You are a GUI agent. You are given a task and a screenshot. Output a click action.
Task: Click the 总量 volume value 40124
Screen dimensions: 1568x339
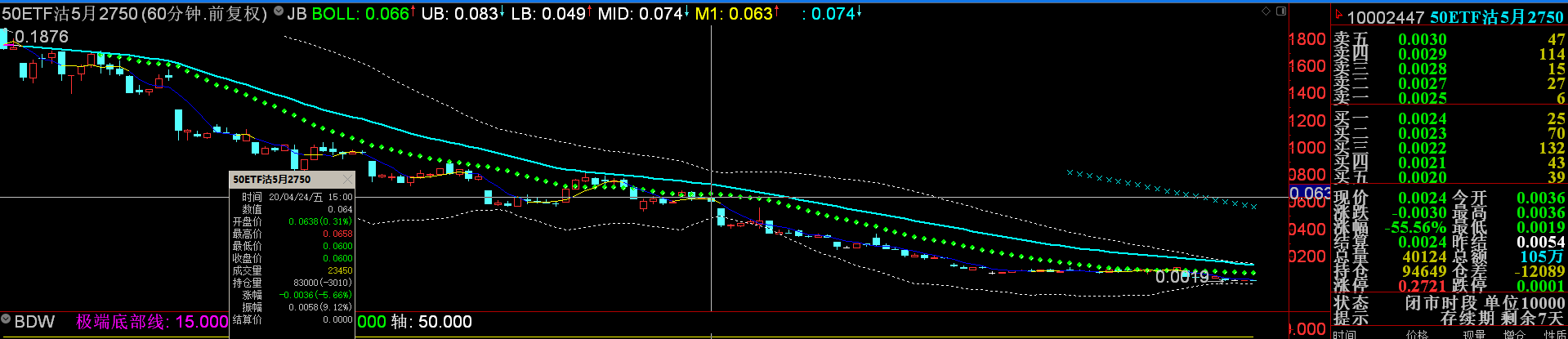pyautogui.click(x=1424, y=256)
